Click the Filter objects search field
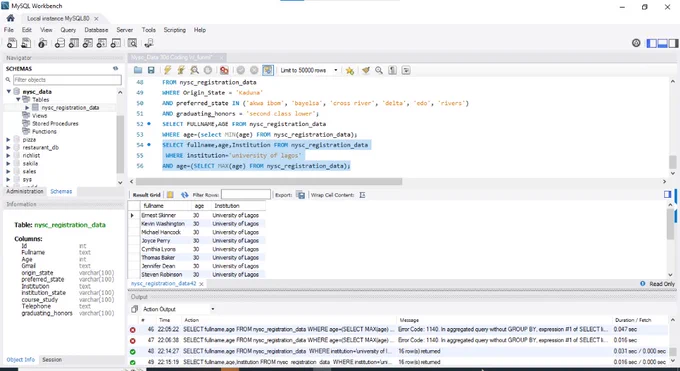Image resolution: width=680 pixels, height=371 pixels. (67, 80)
